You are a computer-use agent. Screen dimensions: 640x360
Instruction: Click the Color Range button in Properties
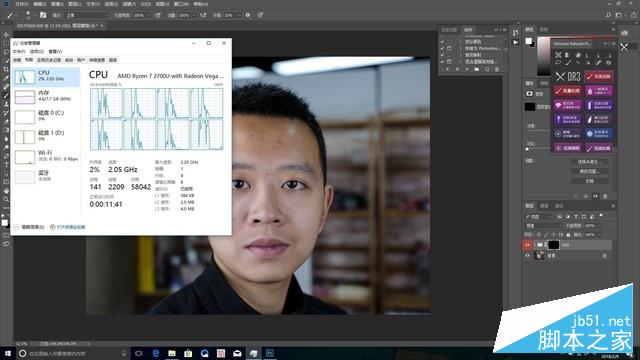(x=589, y=171)
